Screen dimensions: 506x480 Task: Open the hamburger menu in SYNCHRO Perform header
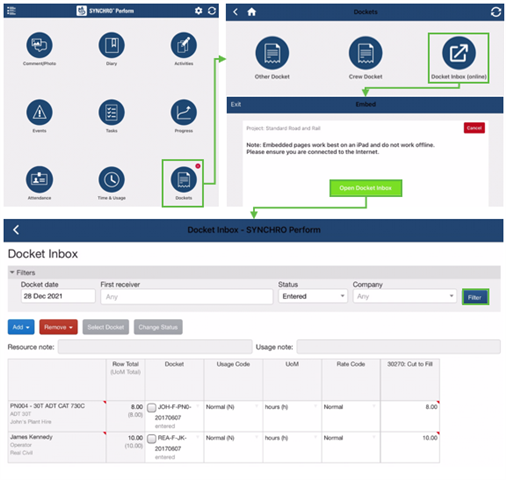coord(11,11)
